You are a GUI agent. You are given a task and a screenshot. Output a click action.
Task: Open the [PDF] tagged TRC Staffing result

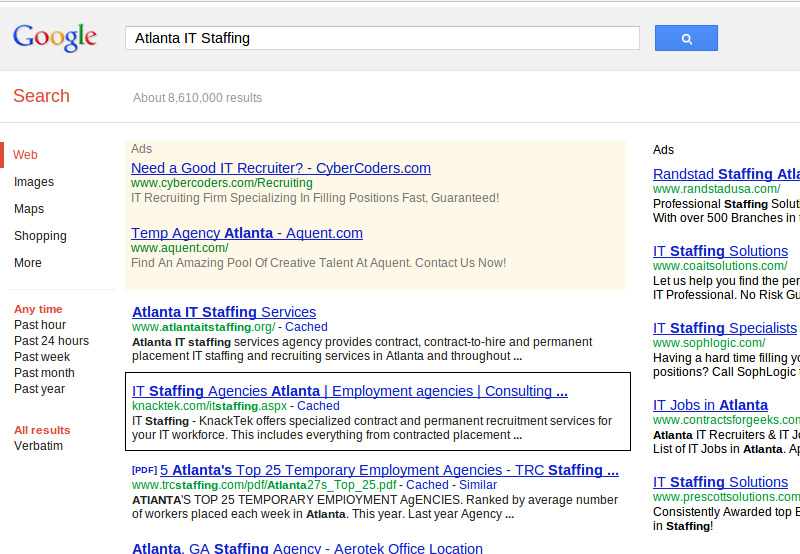pos(389,470)
